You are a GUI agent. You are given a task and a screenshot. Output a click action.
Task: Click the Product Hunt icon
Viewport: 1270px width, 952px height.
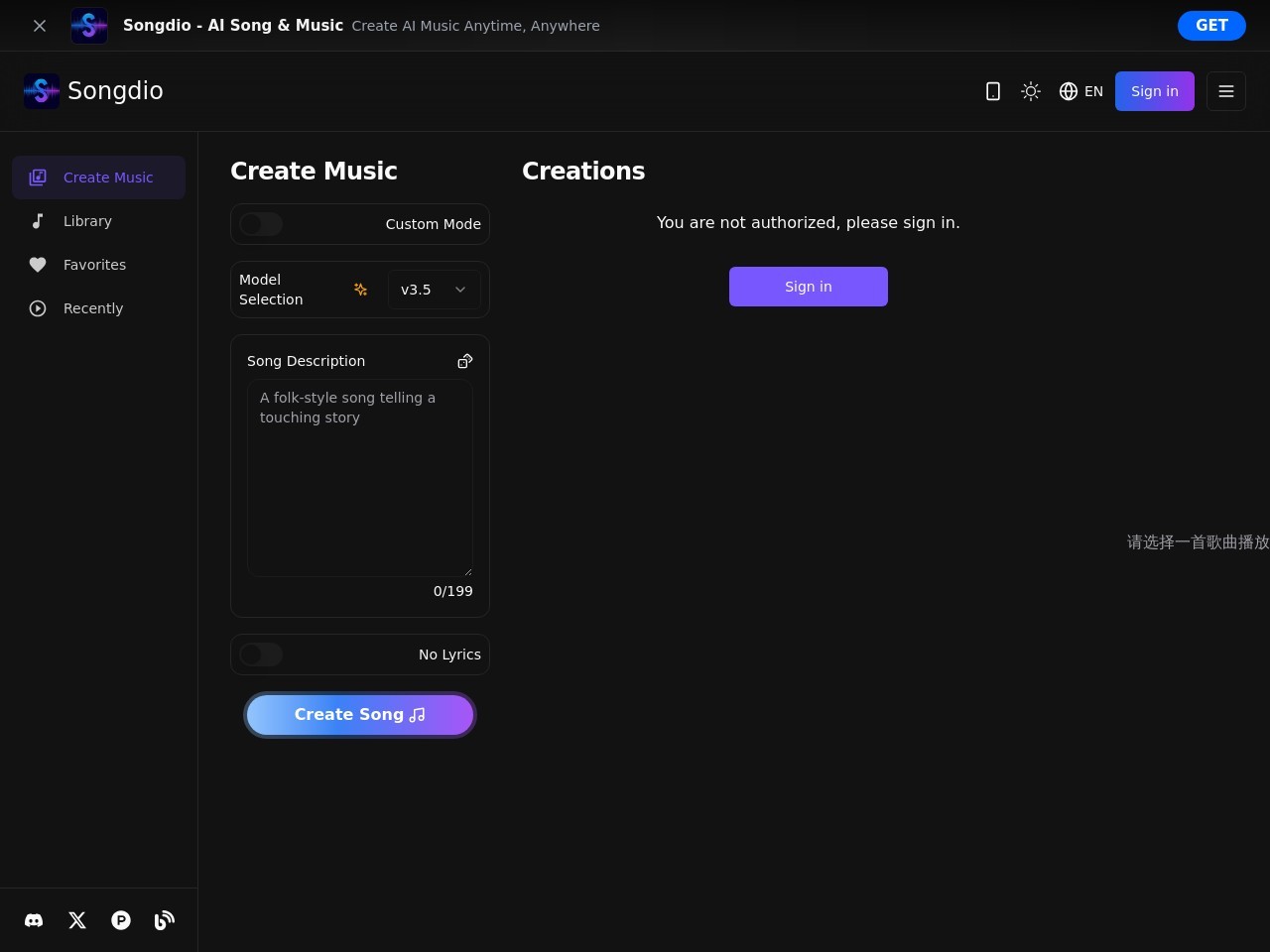(x=121, y=920)
